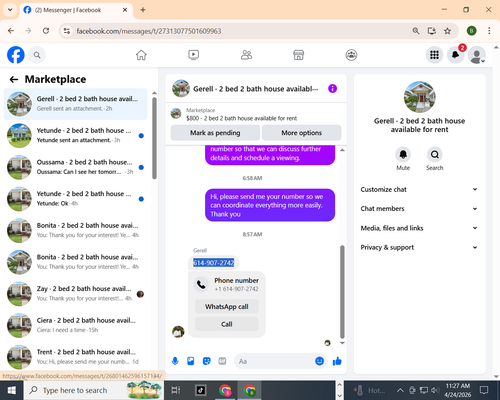Screen dimensions: 500x400
Task: Click the chat messages vertical scrollbar
Action: tap(342, 292)
